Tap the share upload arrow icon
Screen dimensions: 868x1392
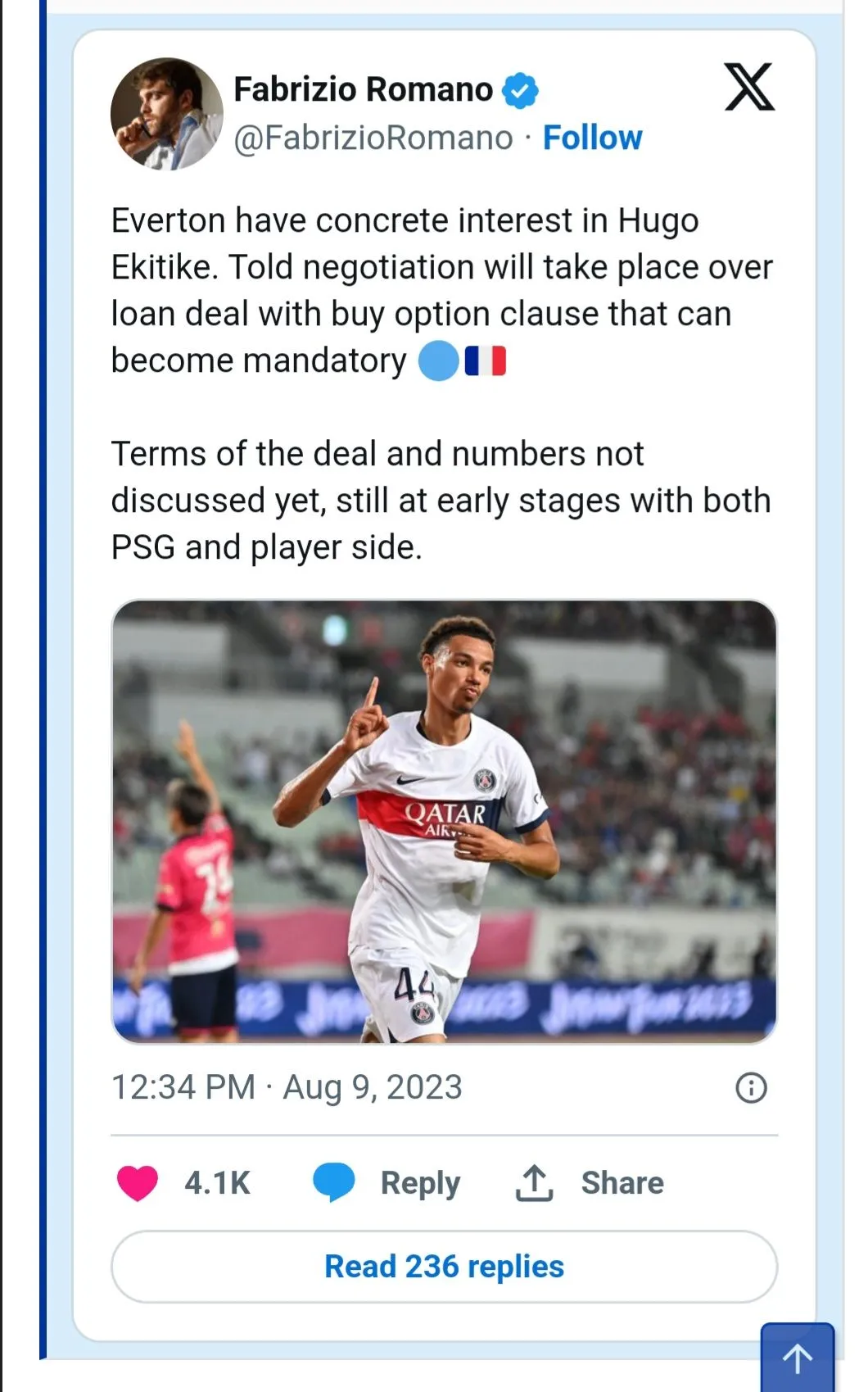pos(535,1183)
